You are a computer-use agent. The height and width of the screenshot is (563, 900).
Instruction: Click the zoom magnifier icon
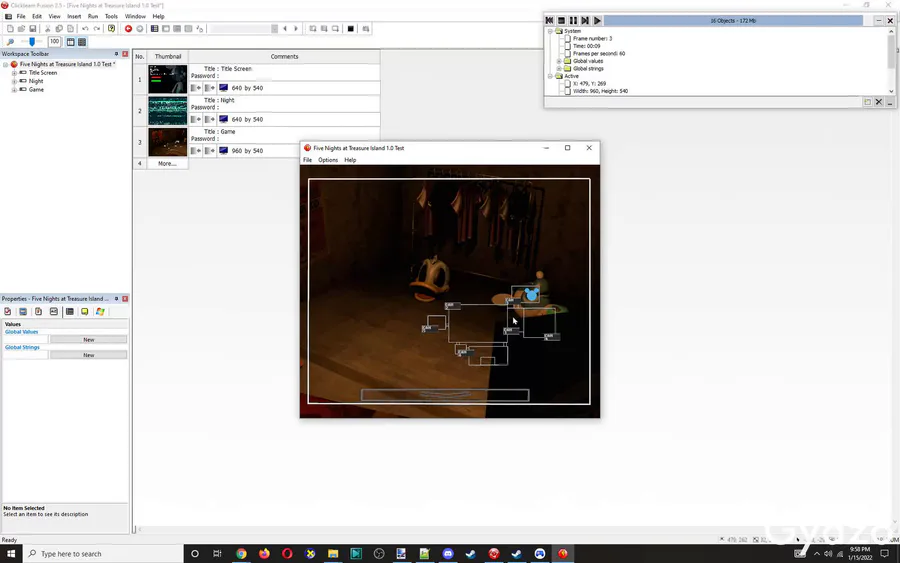coord(10,42)
